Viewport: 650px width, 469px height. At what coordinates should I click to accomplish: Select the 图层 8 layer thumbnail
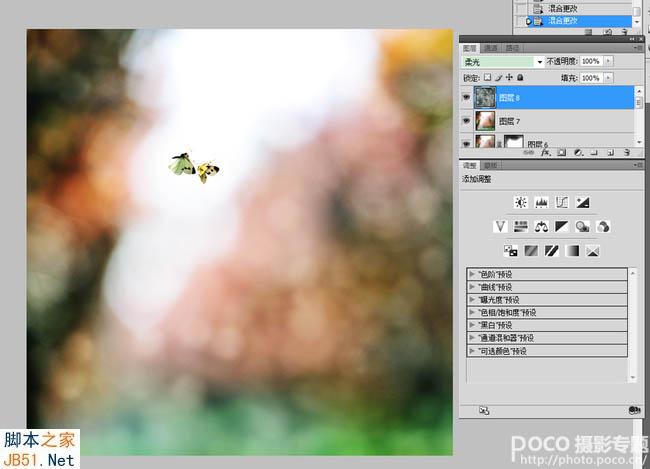pyautogui.click(x=485, y=97)
